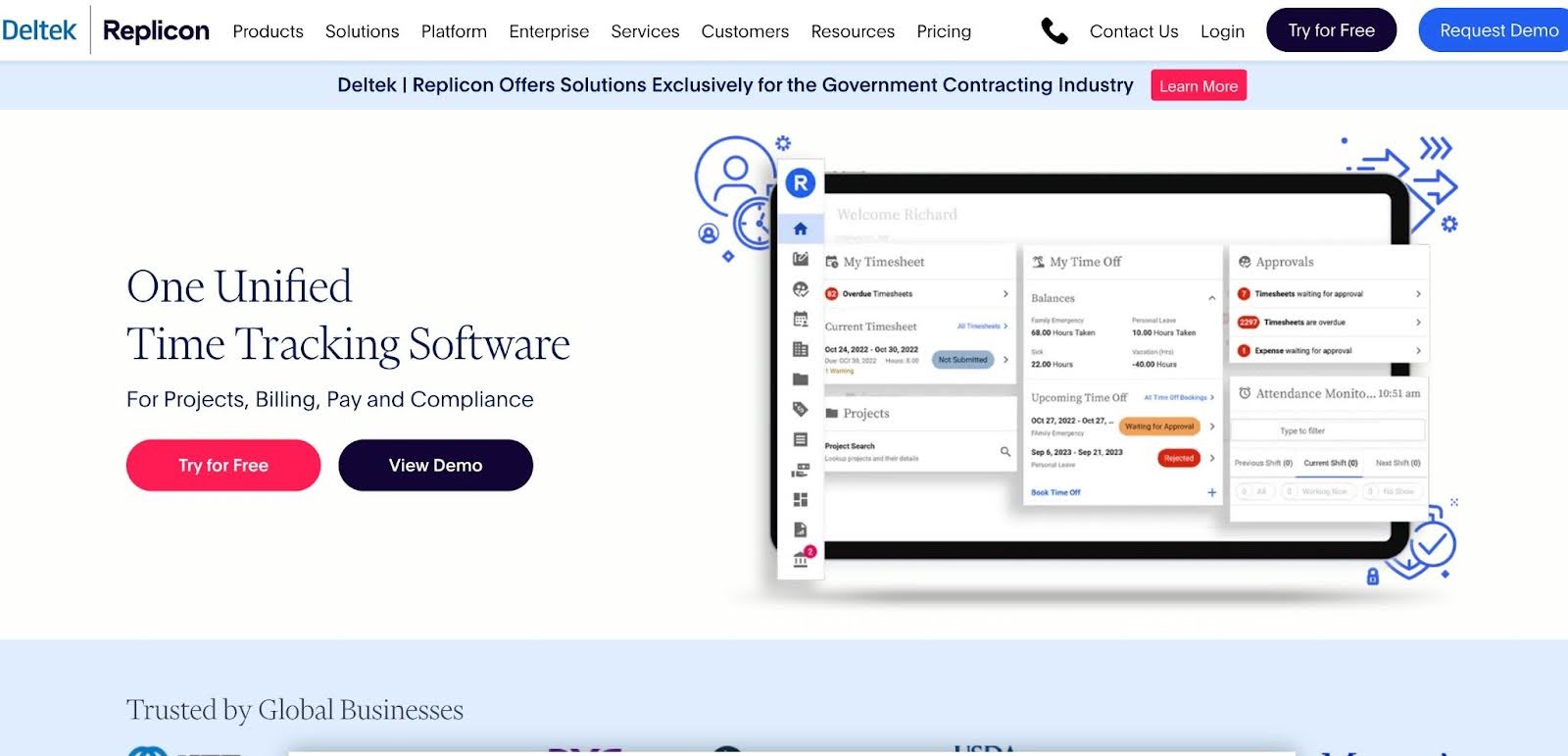Screen dimensions: 1568x756
Task: Select the All filter chip in Attendance Monitor
Action: 1254,491
